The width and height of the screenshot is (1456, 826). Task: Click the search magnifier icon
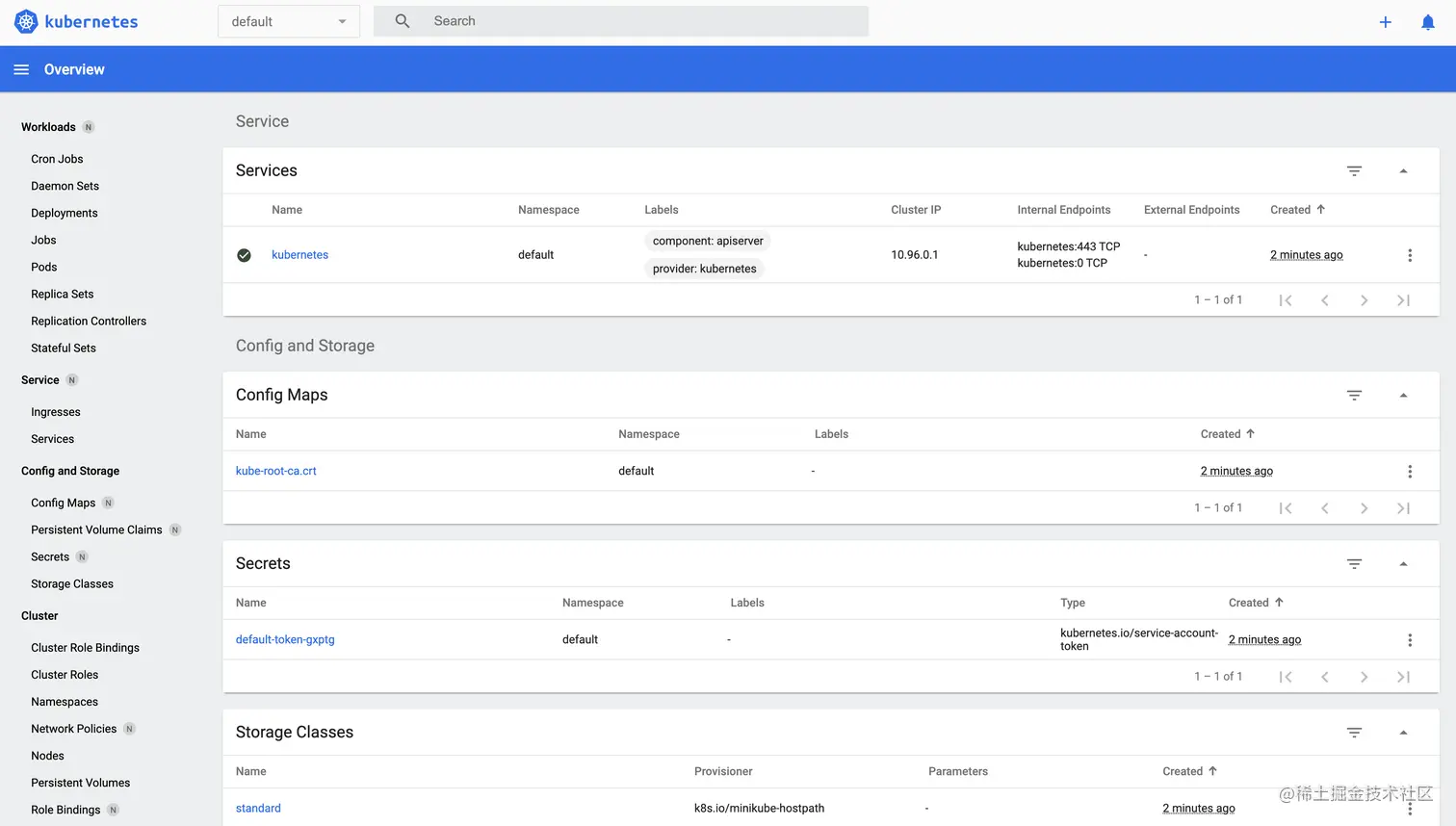pyautogui.click(x=403, y=21)
